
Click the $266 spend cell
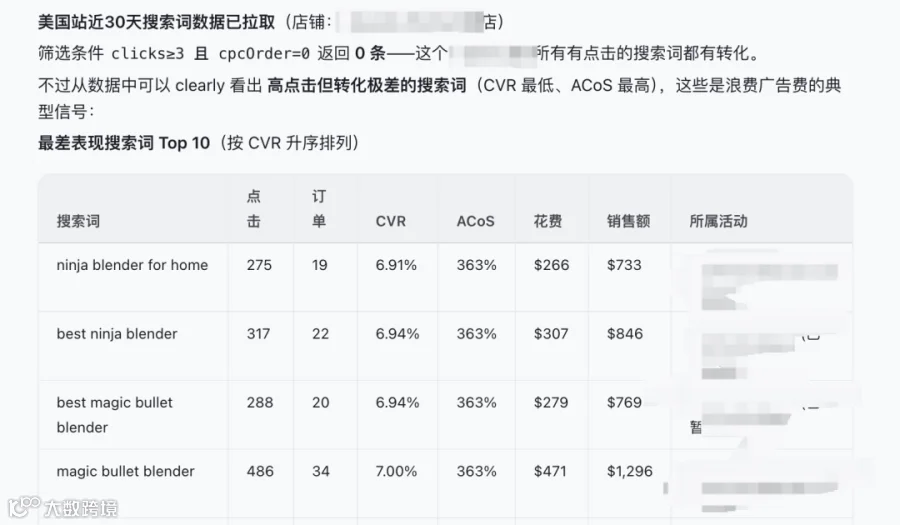(x=551, y=265)
